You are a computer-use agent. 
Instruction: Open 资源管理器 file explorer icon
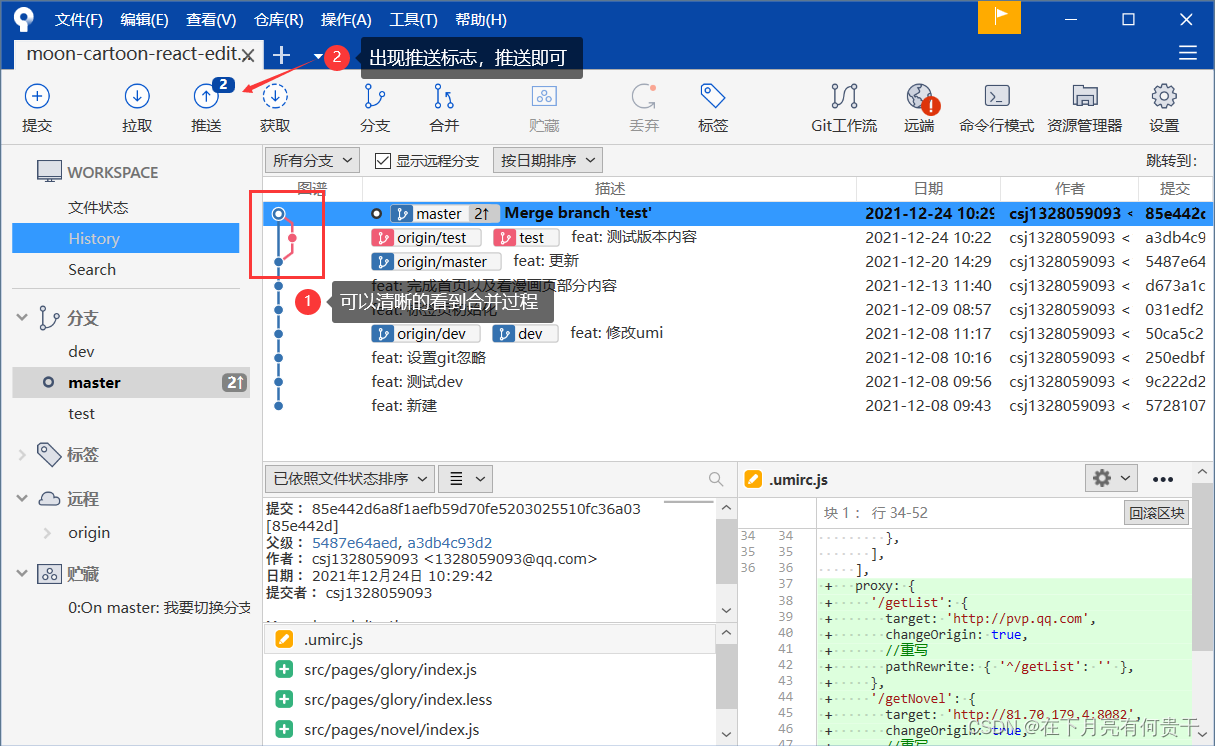1085,96
